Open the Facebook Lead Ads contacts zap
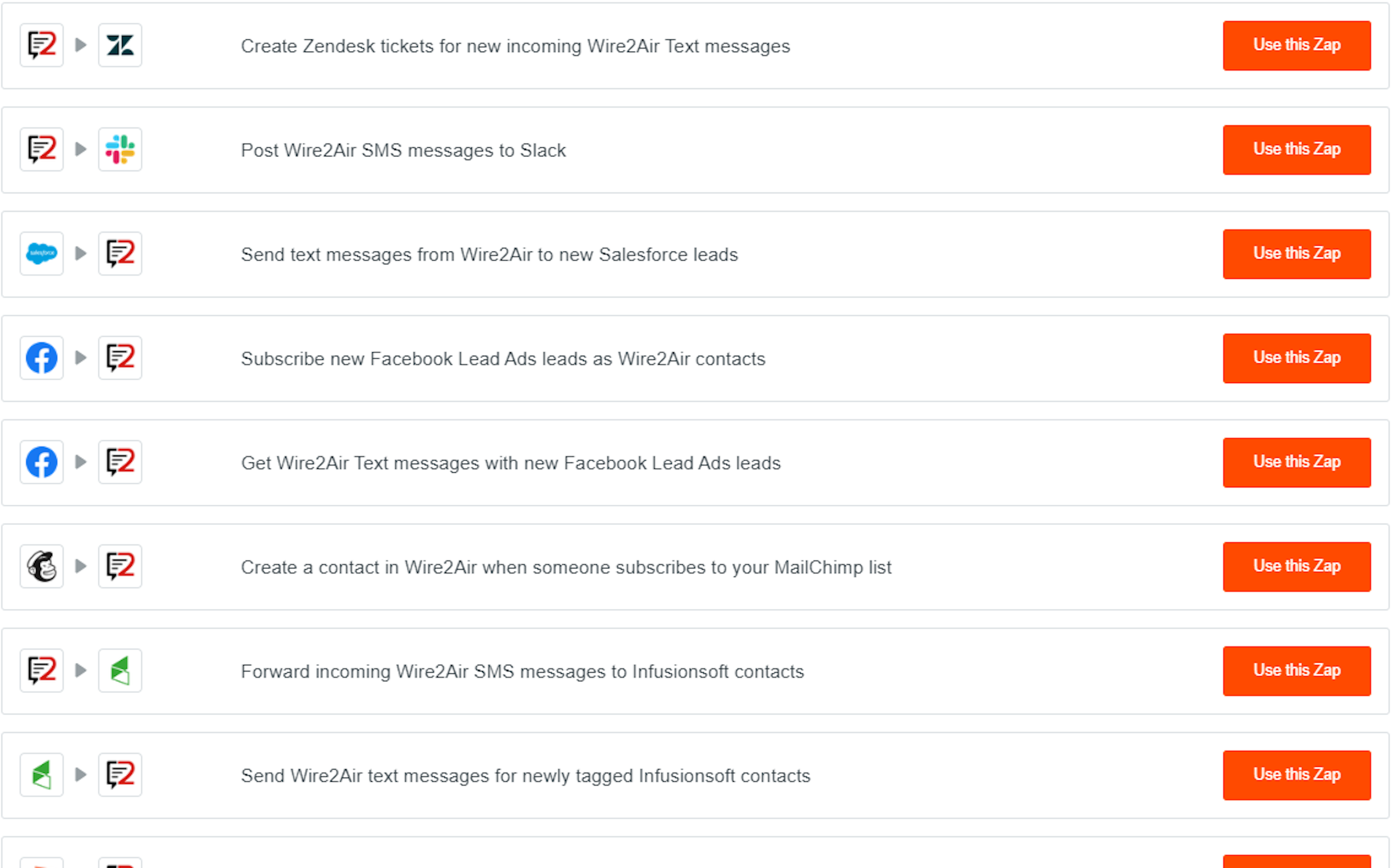Image resolution: width=1391 pixels, height=868 pixels. pos(1297,358)
